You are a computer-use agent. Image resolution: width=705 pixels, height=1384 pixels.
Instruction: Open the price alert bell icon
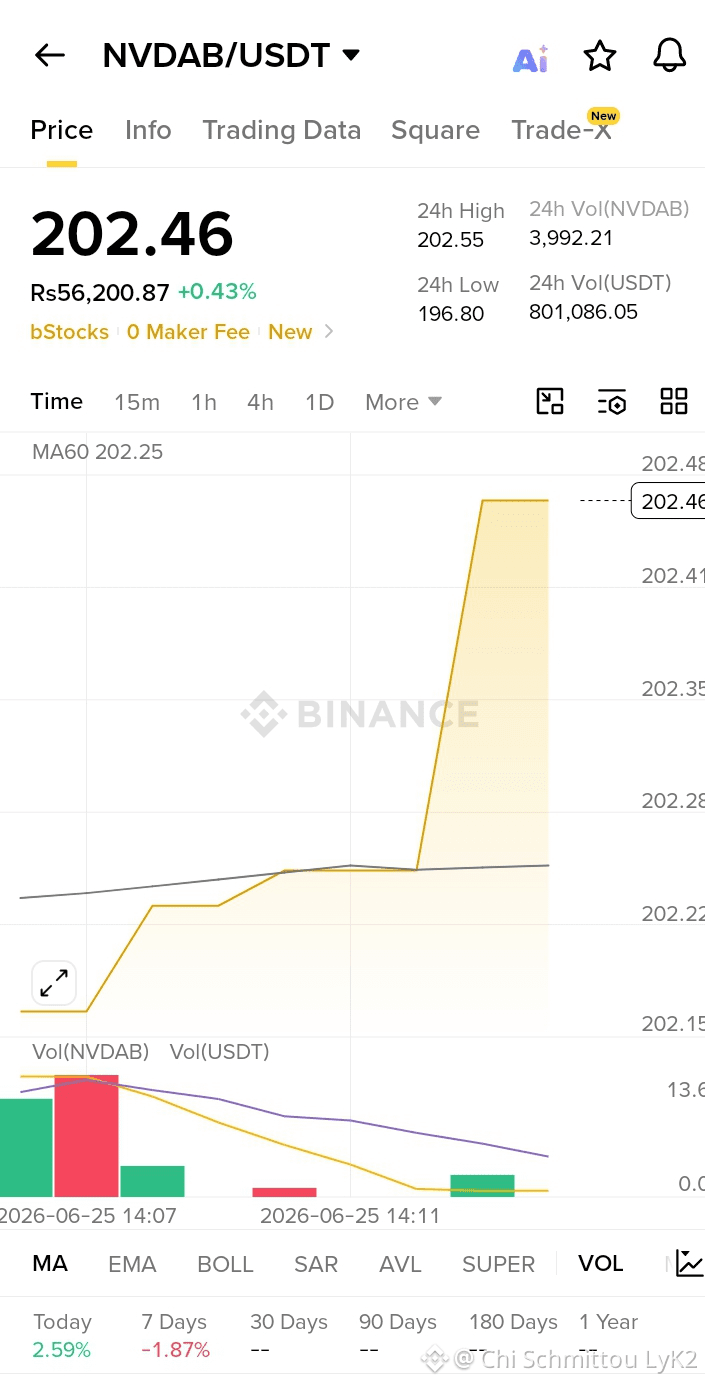670,56
